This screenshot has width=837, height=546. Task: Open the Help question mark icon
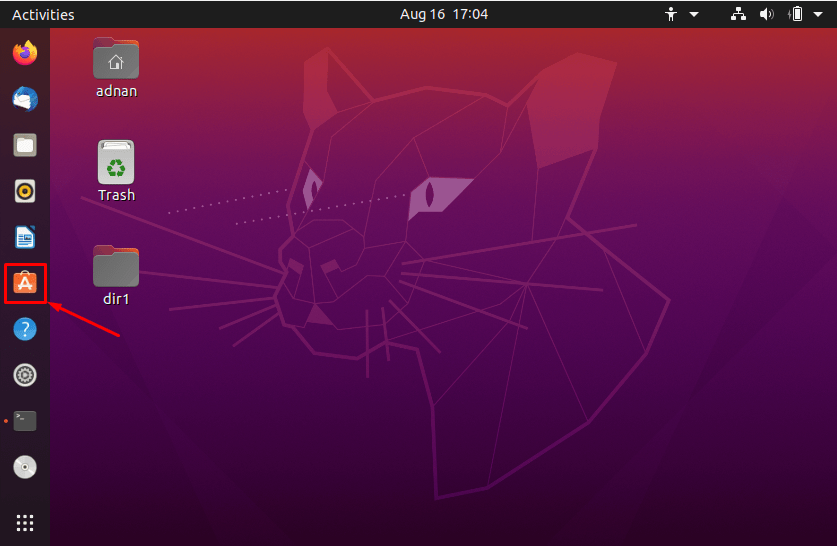click(x=25, y=329)
